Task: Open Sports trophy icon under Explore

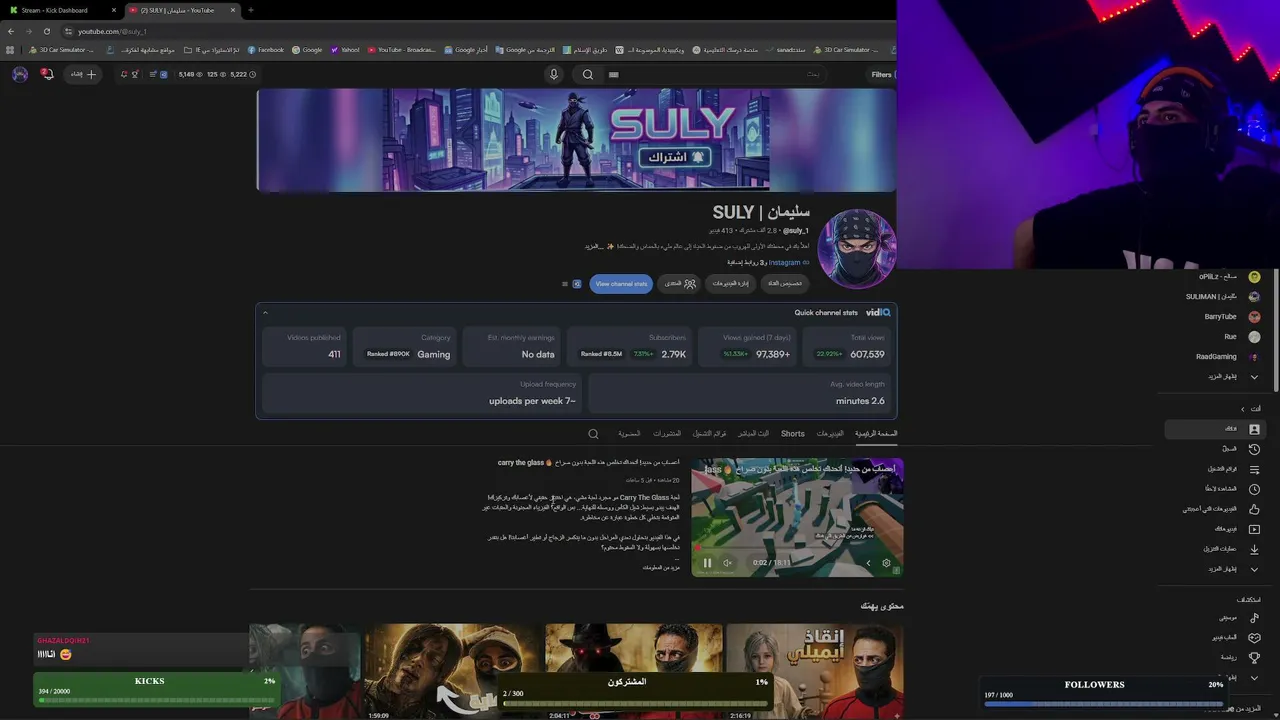Action: pos(1254,658)
